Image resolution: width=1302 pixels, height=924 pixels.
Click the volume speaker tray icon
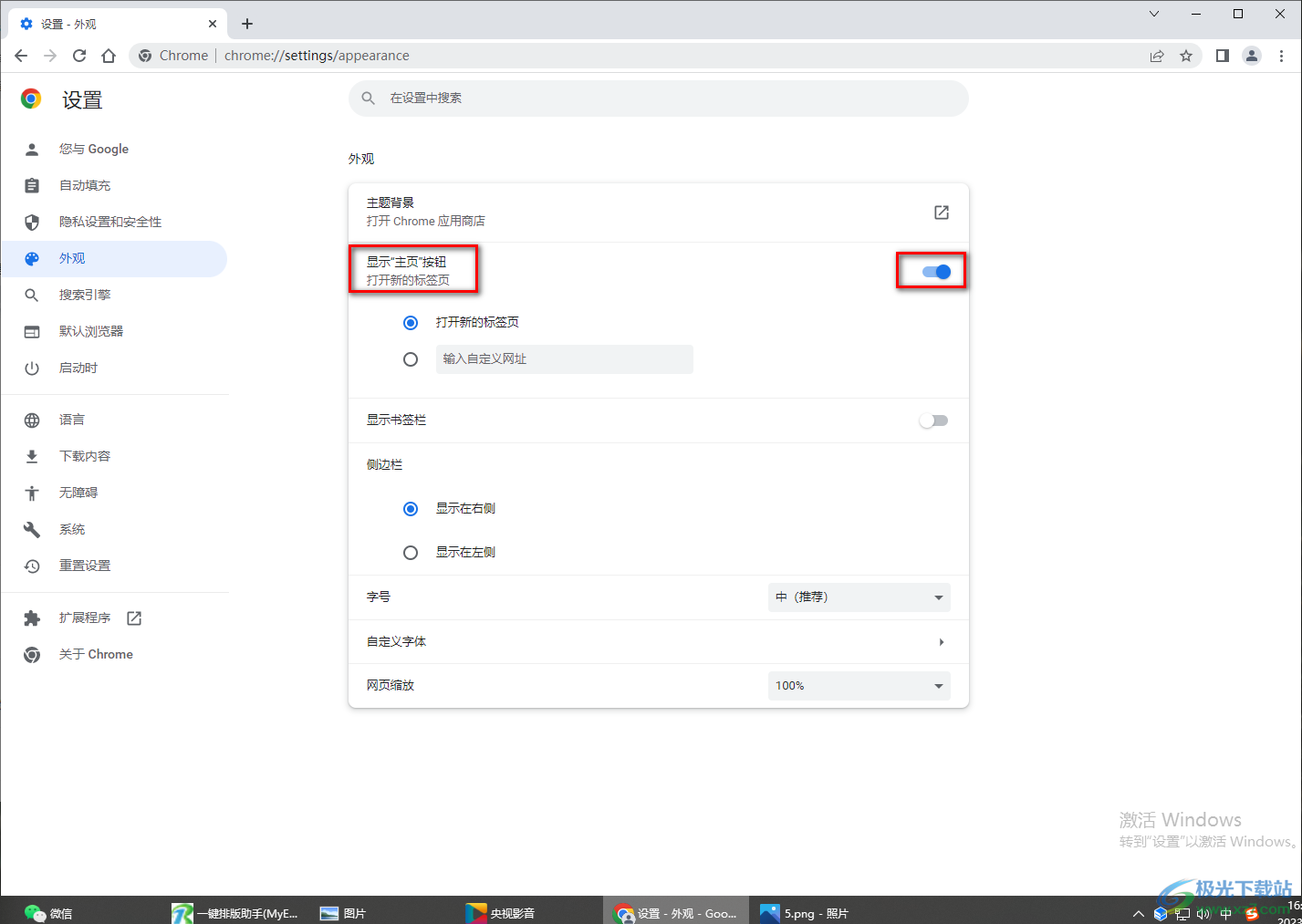point(1203,913)
